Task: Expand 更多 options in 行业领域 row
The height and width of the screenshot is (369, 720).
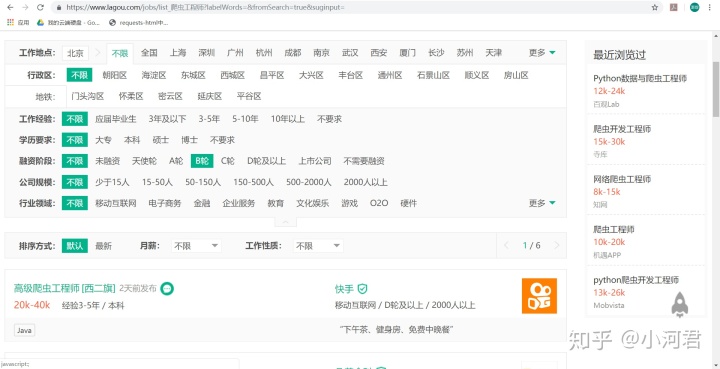Action: (x=542, y=203)
